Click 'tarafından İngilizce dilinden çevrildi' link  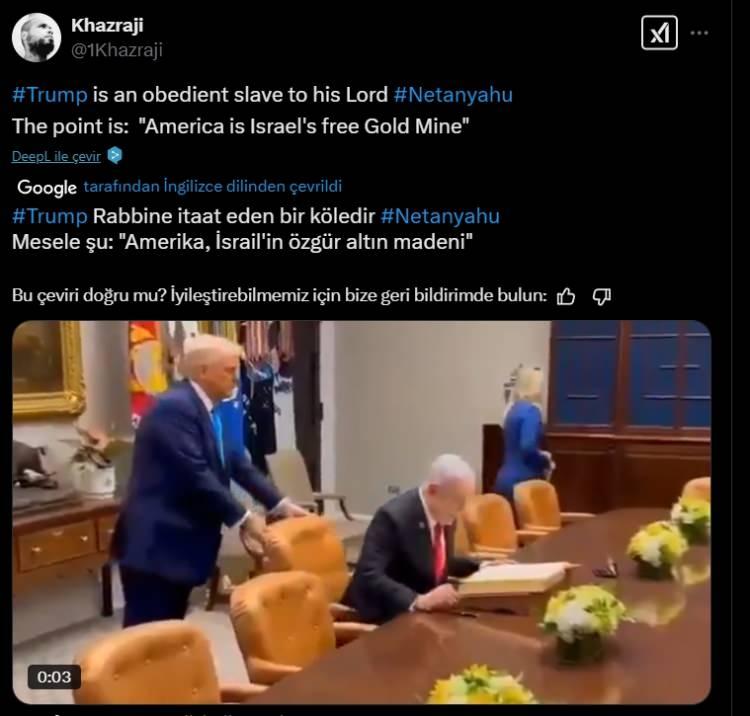click(x=213, y=186)
